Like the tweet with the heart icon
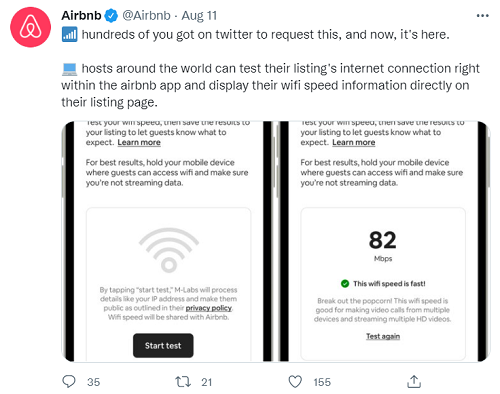Image resolution: width=500 pixels, height=394 pixels. [295, 382]
